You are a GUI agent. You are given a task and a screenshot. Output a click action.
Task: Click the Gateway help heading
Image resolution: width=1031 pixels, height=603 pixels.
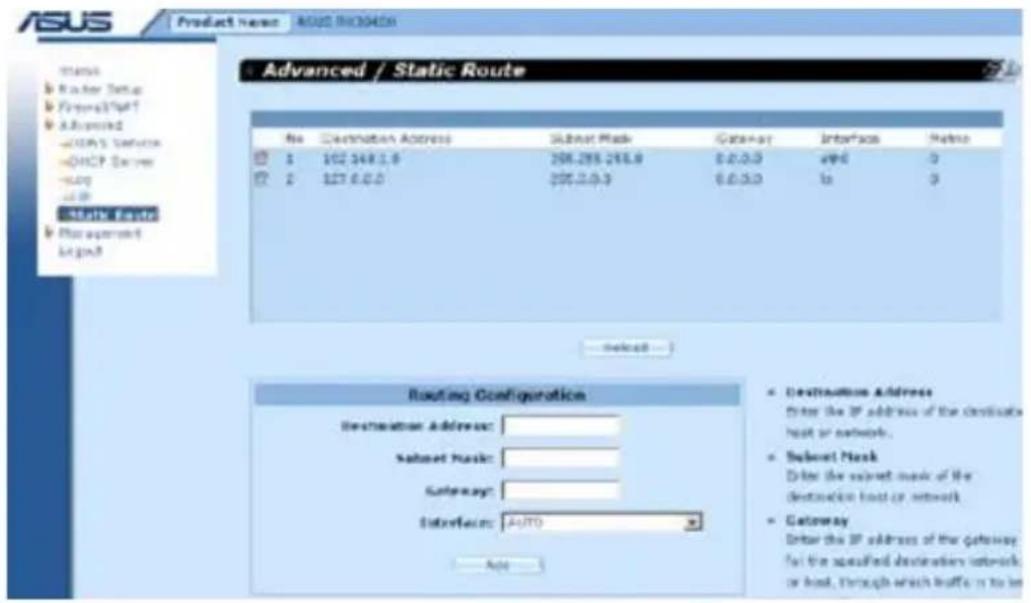click(817, 521)
